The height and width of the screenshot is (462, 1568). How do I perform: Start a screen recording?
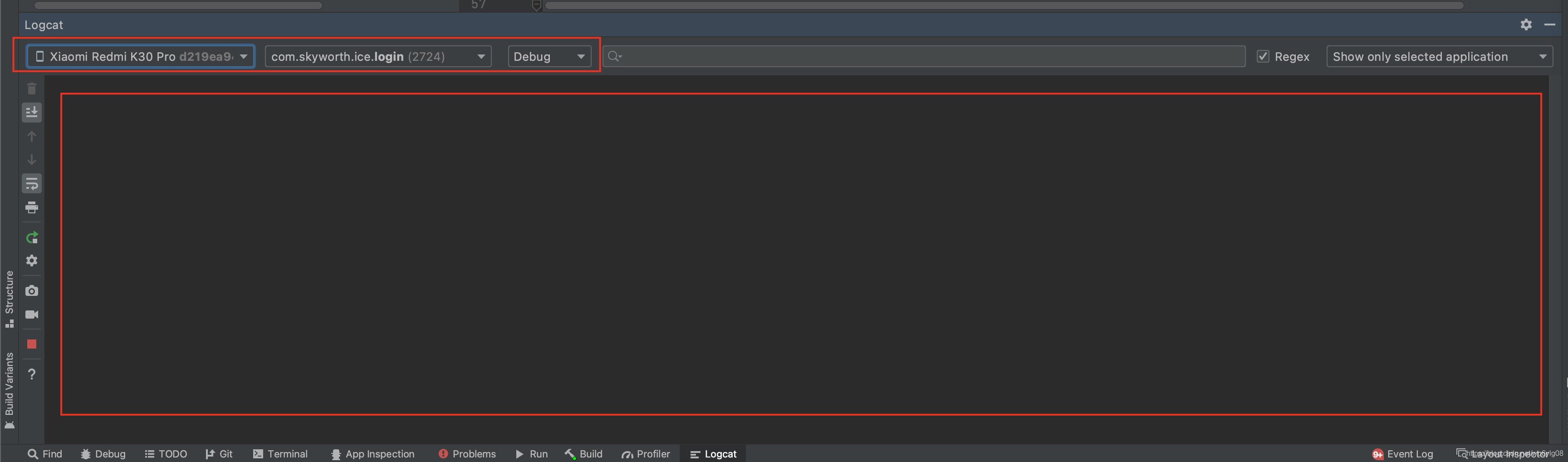32,314
